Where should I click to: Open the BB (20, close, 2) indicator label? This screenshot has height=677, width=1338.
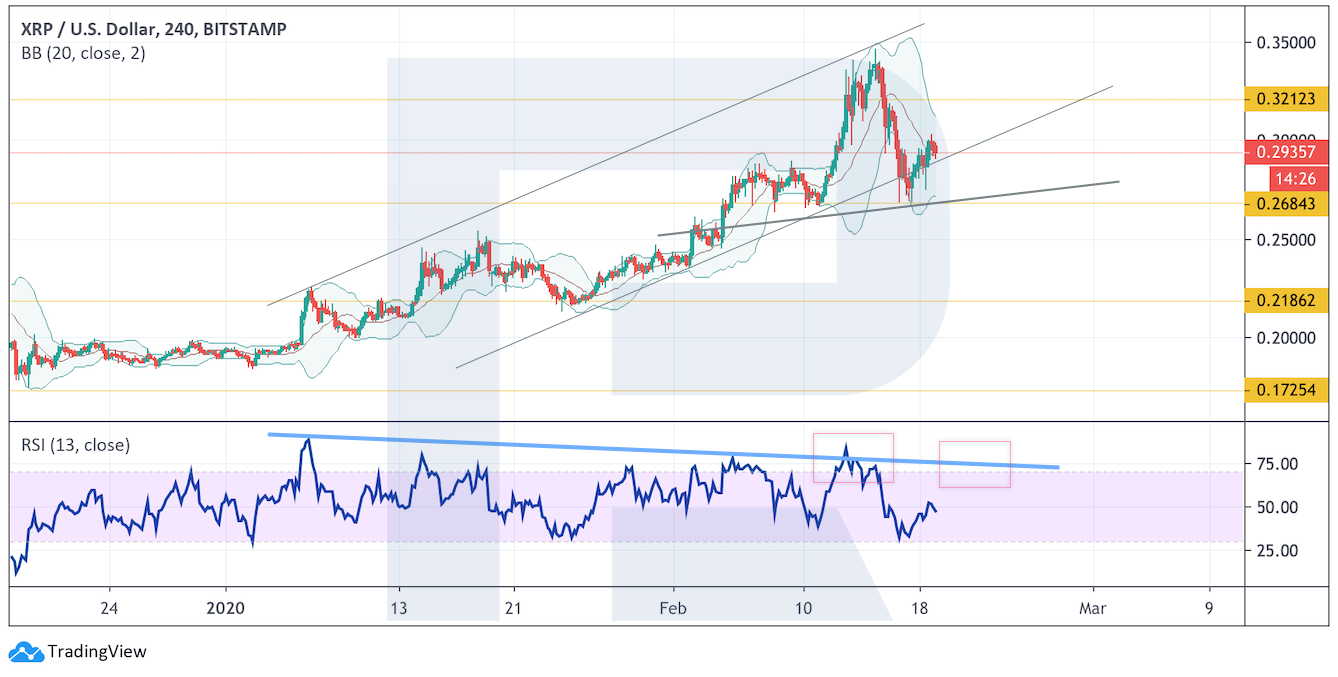(x=83, y=54)
